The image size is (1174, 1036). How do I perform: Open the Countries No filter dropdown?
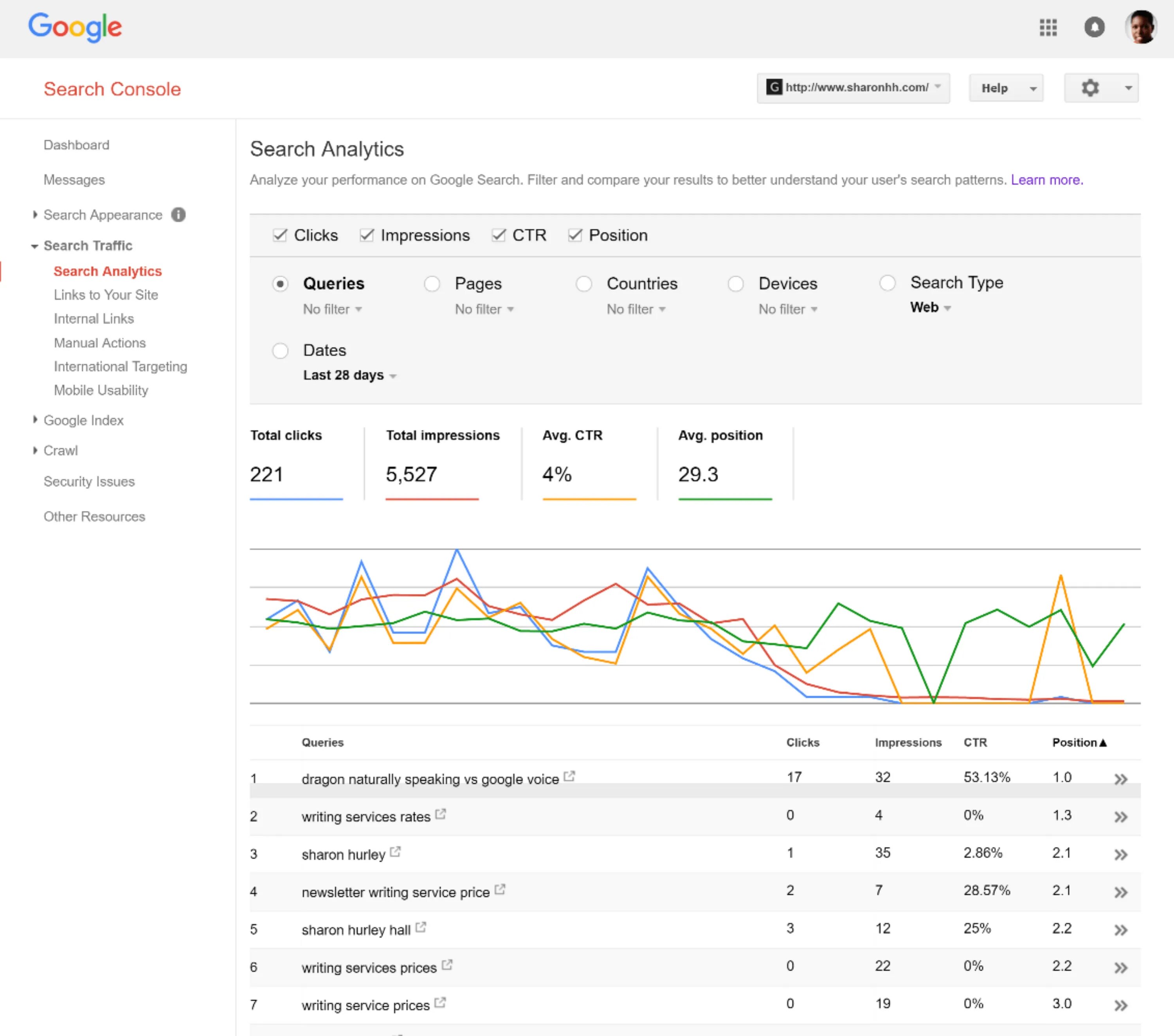tap(636, 309)
